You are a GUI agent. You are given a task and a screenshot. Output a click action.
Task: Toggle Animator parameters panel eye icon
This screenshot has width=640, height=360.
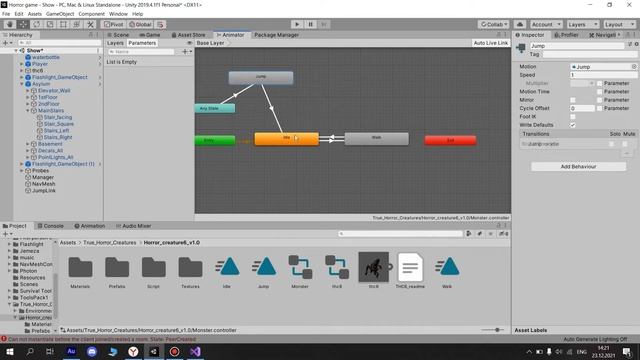189,43
